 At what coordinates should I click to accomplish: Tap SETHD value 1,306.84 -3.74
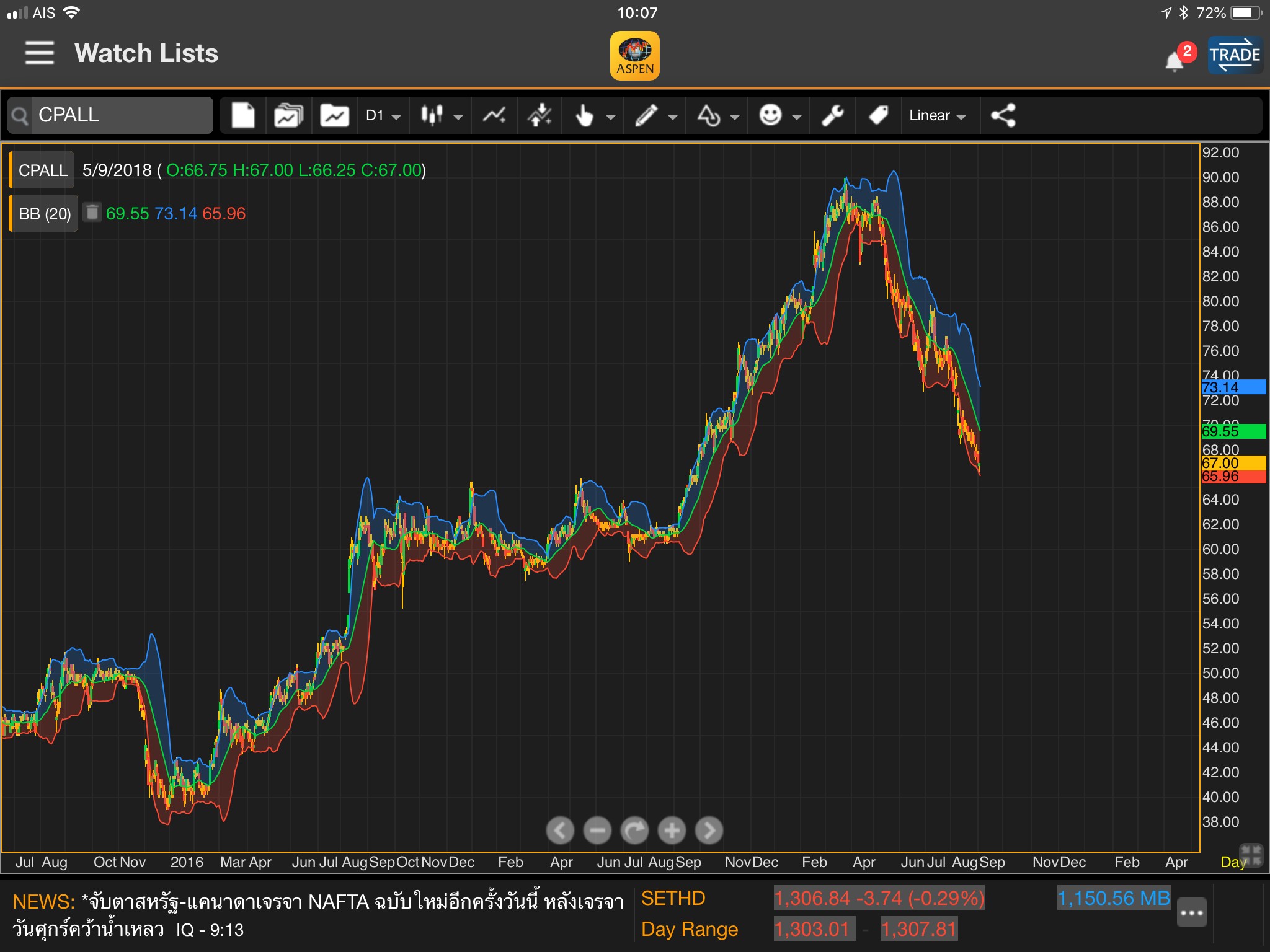coord(879,898)
